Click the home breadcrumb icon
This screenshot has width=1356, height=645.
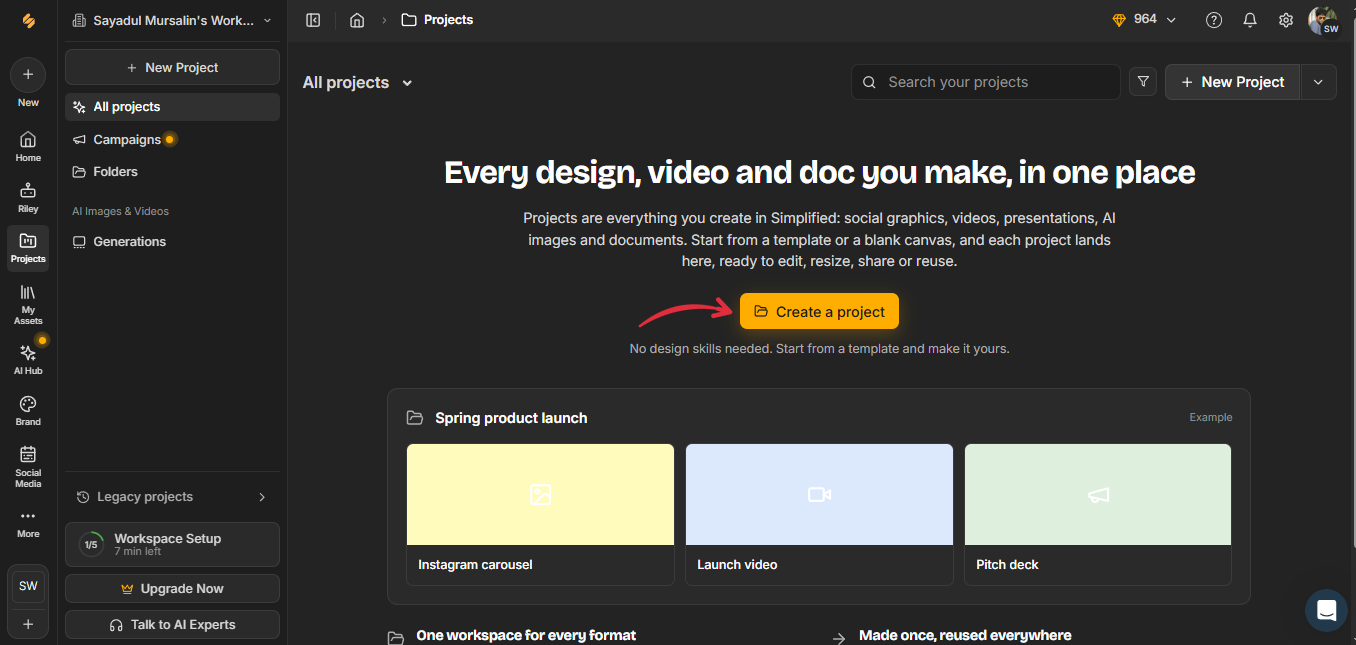coord(357,20)
